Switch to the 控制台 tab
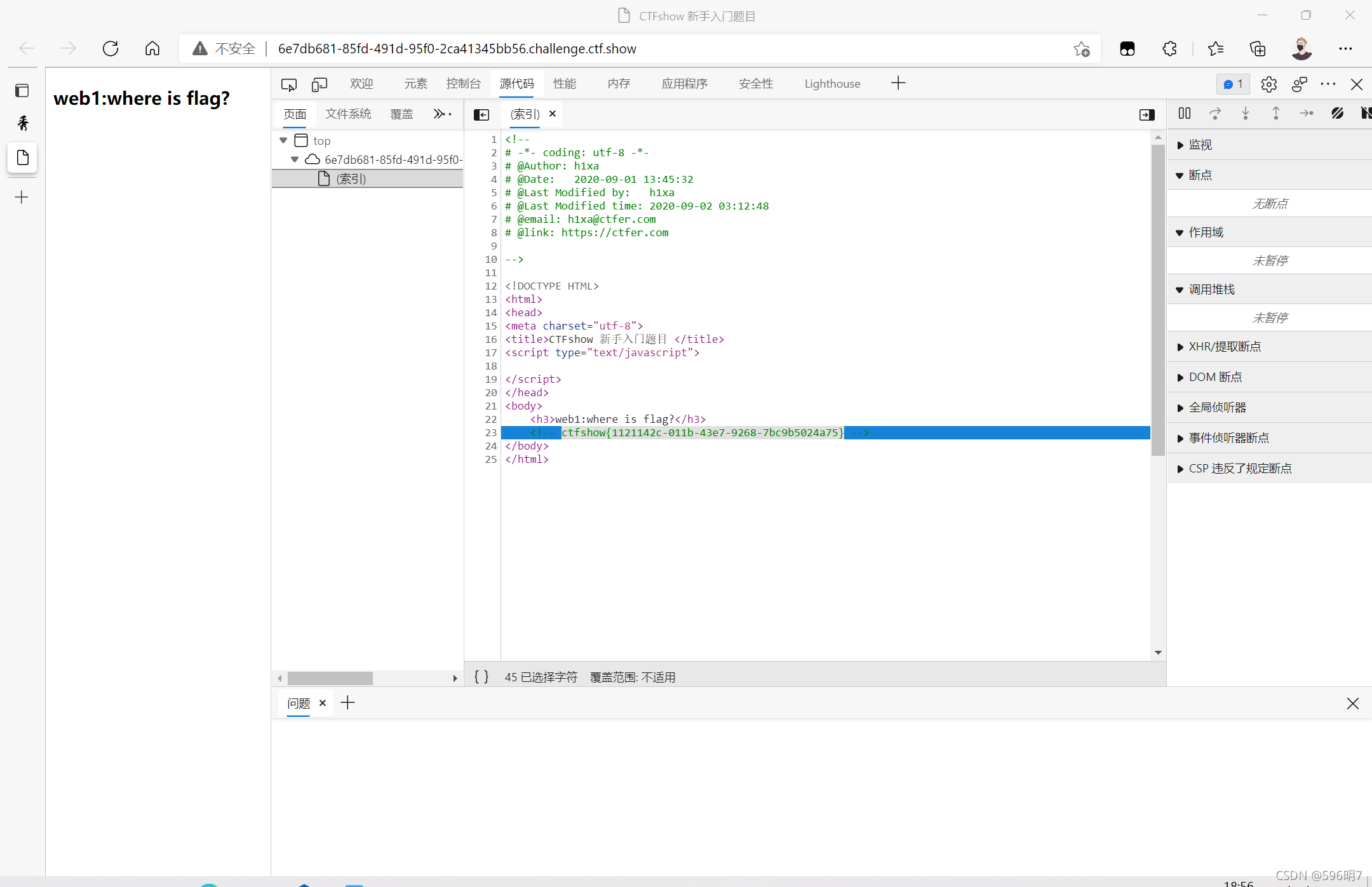Image resolution: width=1372 pixels, height=887 pixels. [x=464, y=84]
